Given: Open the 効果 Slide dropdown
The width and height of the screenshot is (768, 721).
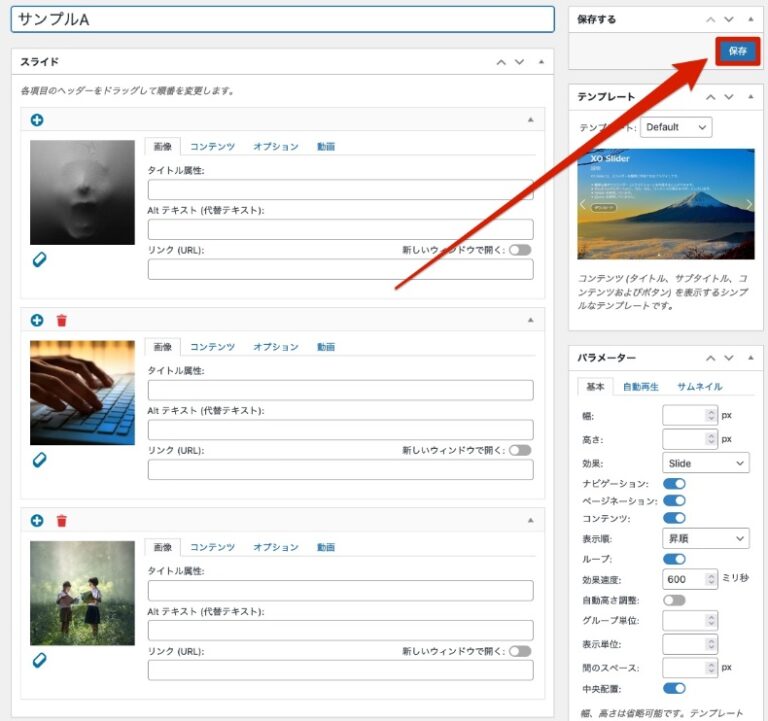Looking at the screenshot, I should click(705, 463).
